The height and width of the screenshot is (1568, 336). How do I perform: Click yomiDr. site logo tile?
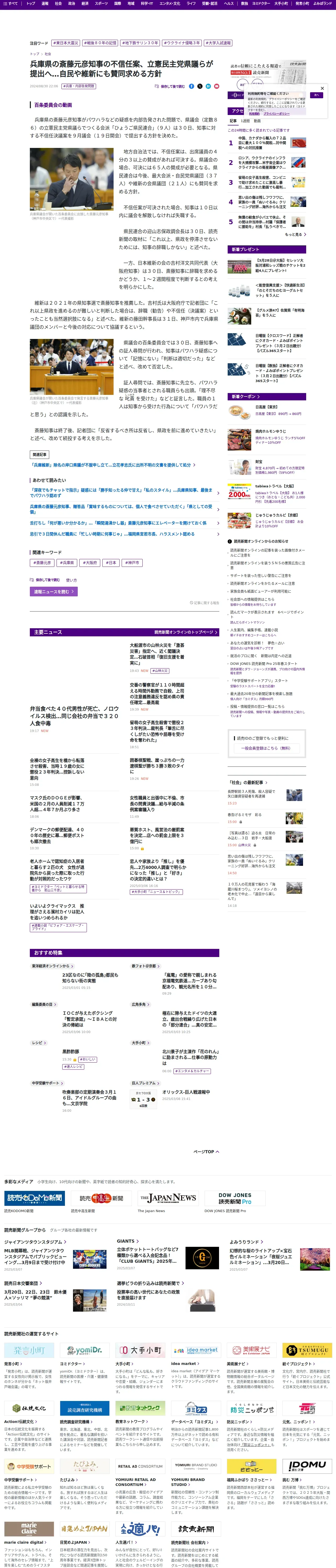[x=85, y=1351]
